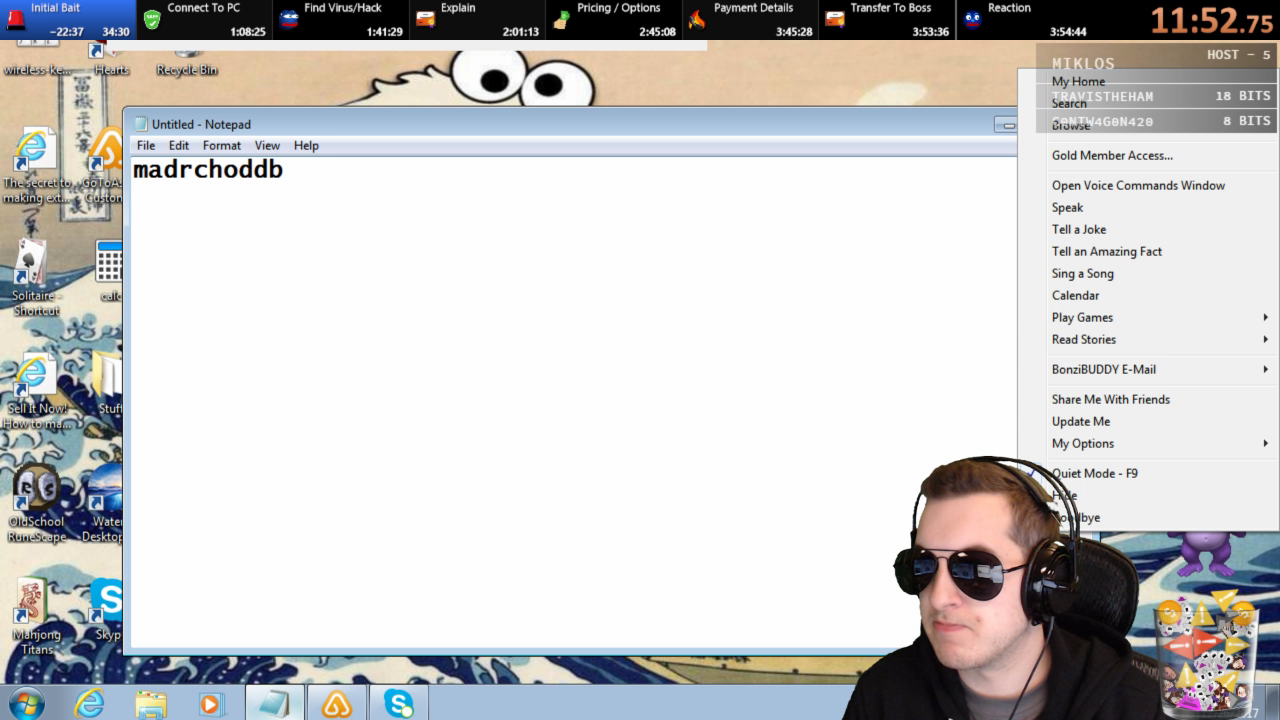Click the "Pricing / Options" split label
The width and height of the screenshot is (1280, 720).
click(x=618, y=8)
